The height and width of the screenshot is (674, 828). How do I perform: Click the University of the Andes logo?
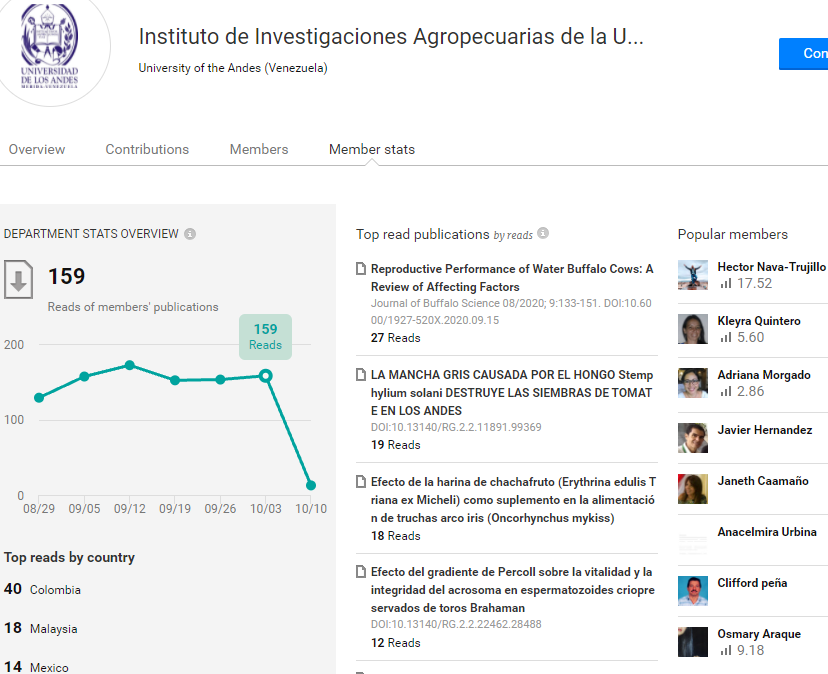pyautogui.click(x=50, y=46)
